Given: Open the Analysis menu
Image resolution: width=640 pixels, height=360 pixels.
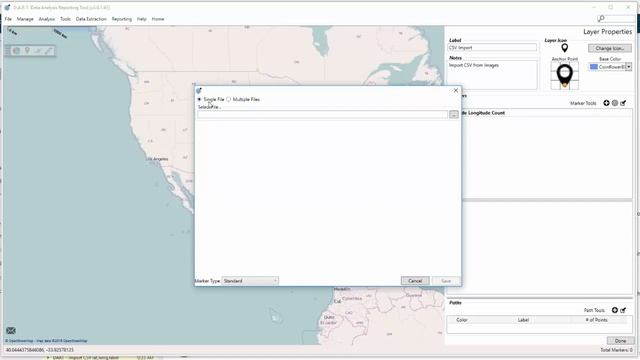Looking at the screenshot, I should click(x=47, y=19).
